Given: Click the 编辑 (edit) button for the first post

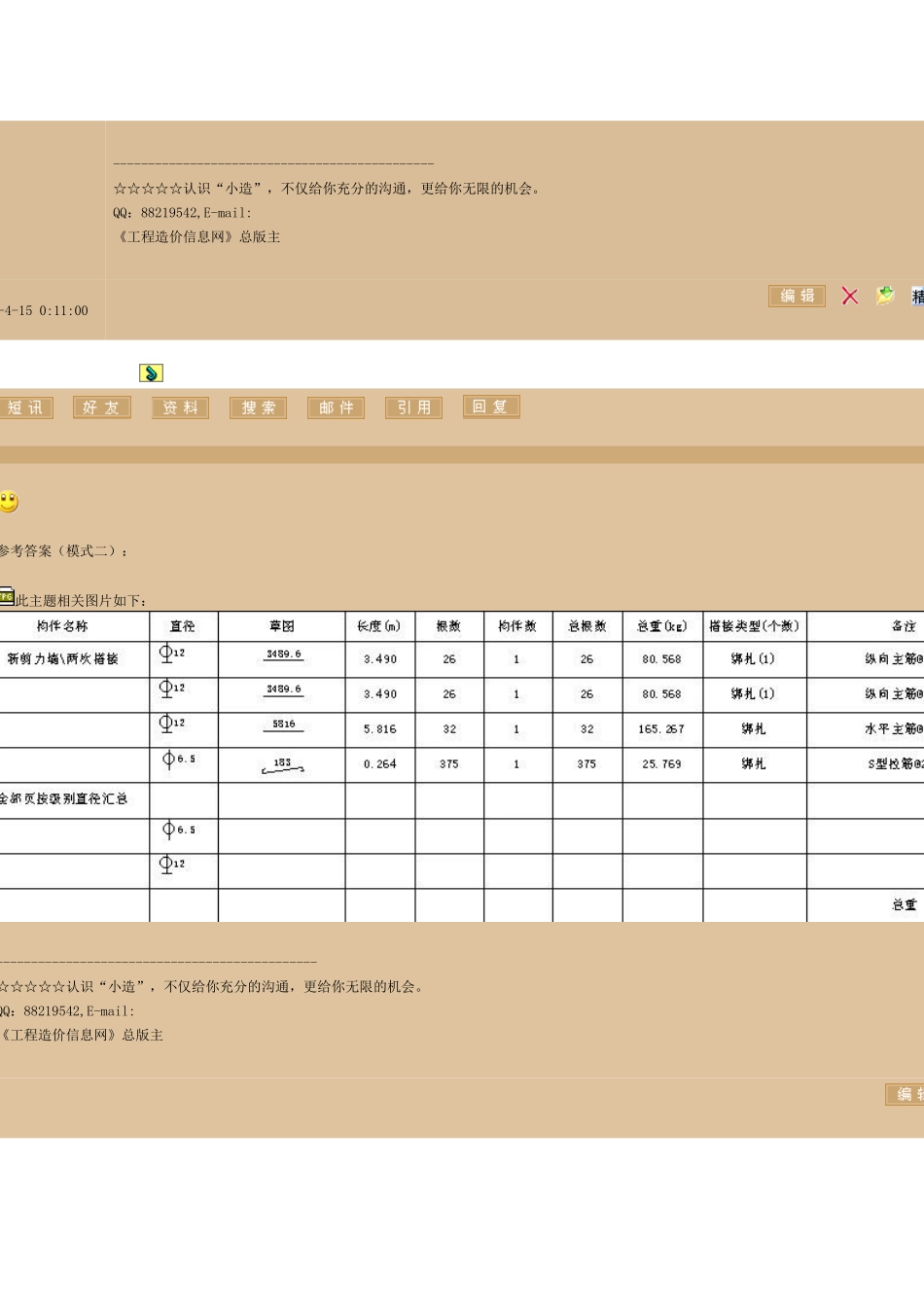Looking at the screenshot, I should (797, 296).
